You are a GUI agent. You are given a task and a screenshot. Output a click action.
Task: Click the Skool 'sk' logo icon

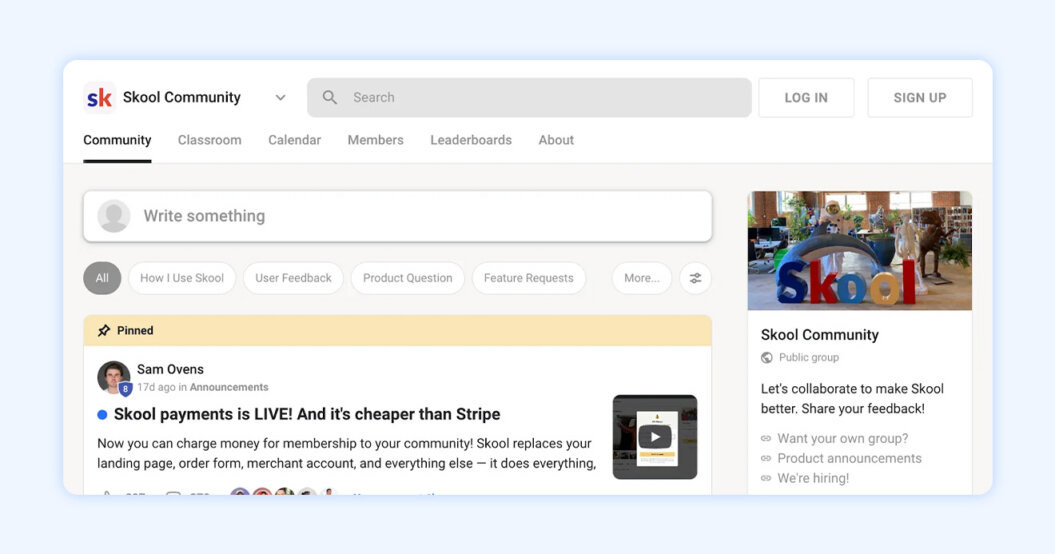[x=100, y=98]
